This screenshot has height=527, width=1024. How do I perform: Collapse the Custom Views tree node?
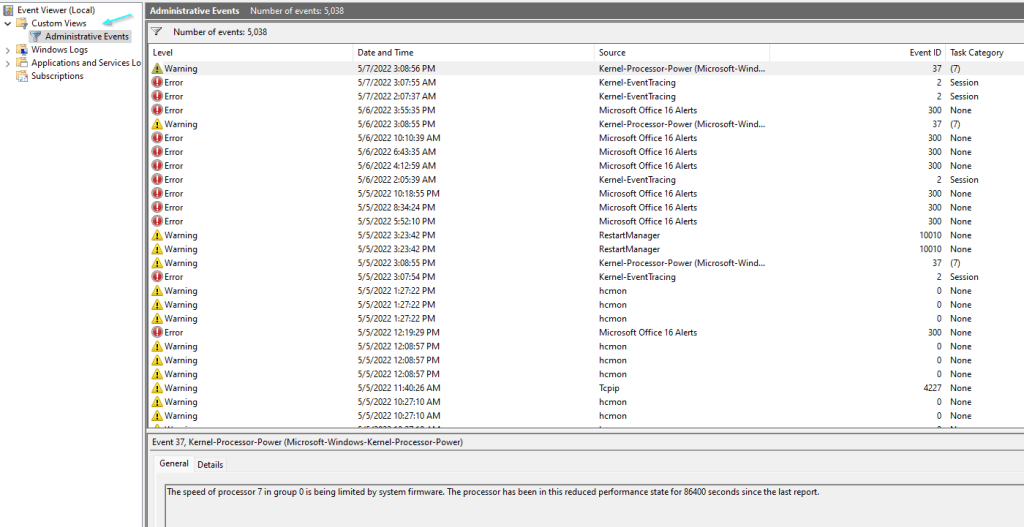pos(8,23)
